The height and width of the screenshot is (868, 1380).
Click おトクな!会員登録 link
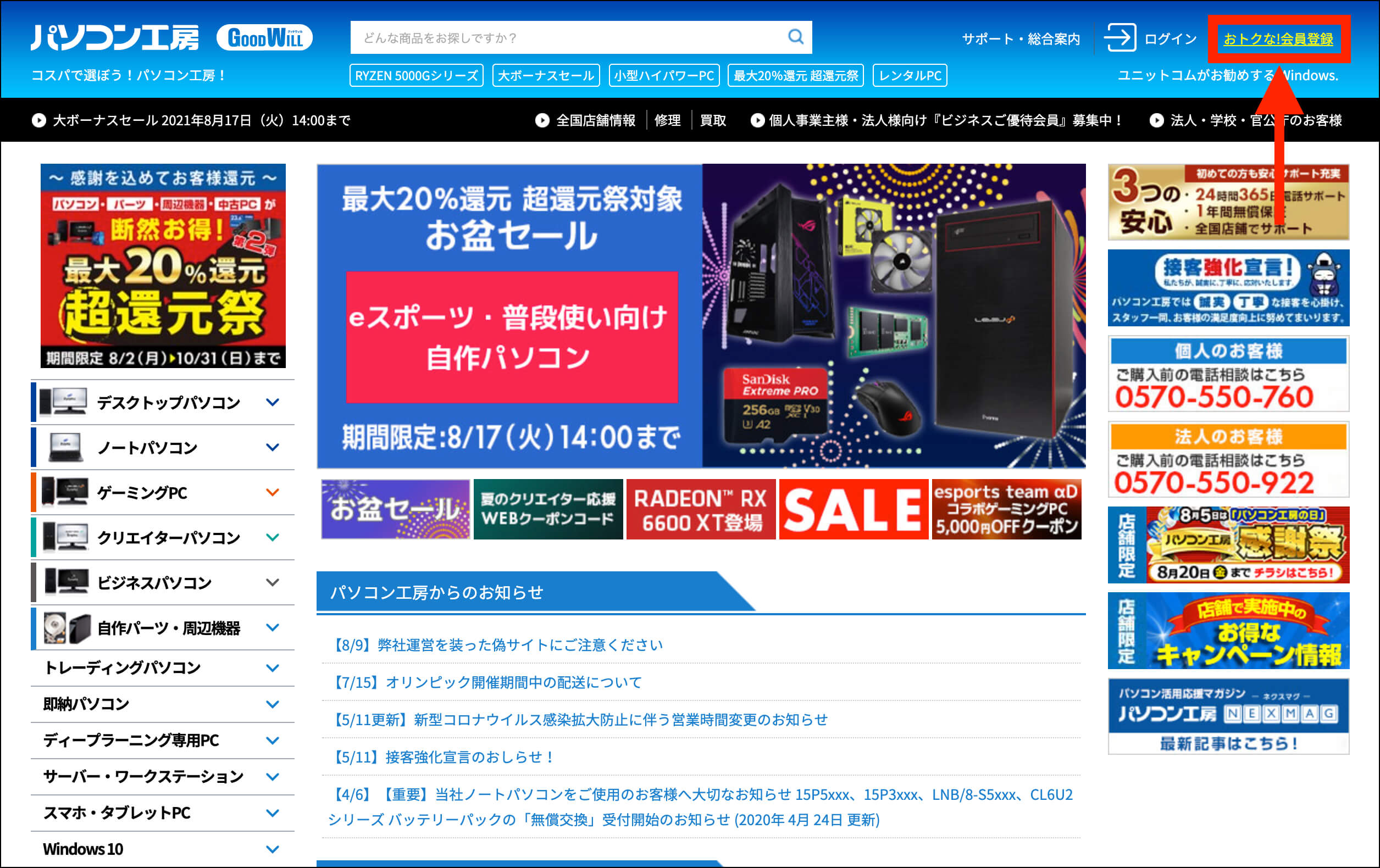pyautogui.click(x=1278, y=39)
